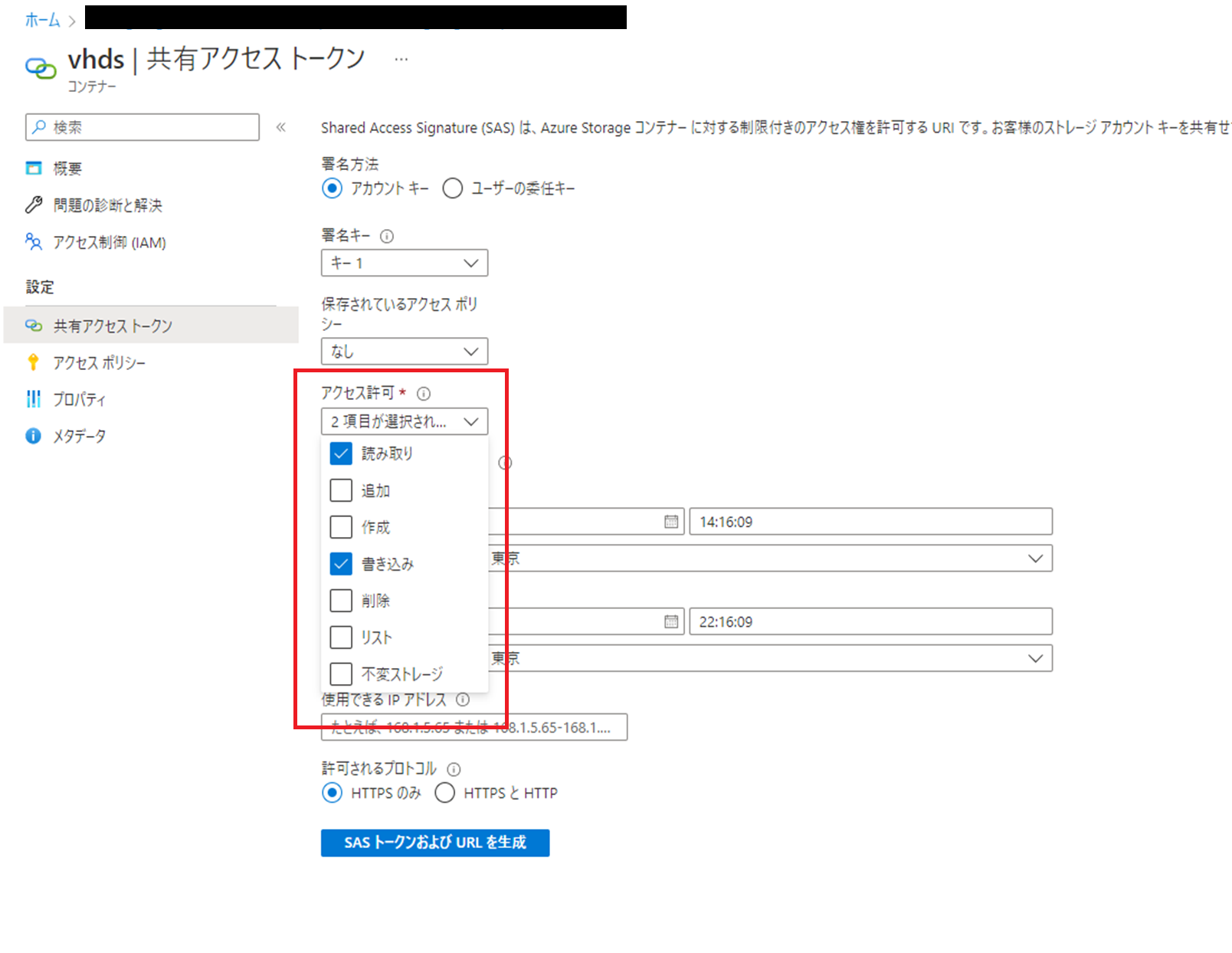Screen dimensions: 1232x953
Task: Select the アカウント キー radio button
Action: (332, 188)
